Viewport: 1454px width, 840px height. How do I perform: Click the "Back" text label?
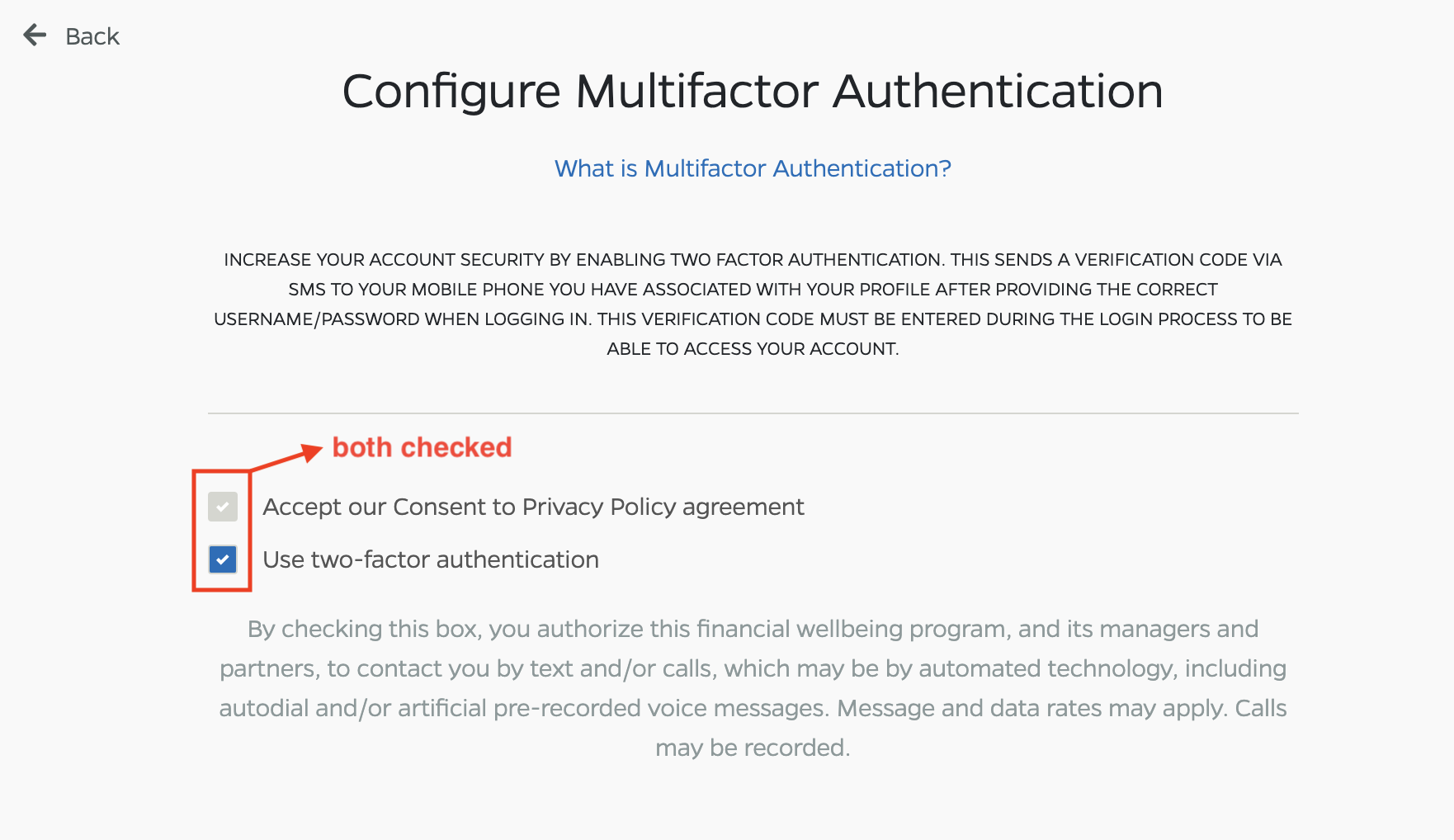[92, 36]
